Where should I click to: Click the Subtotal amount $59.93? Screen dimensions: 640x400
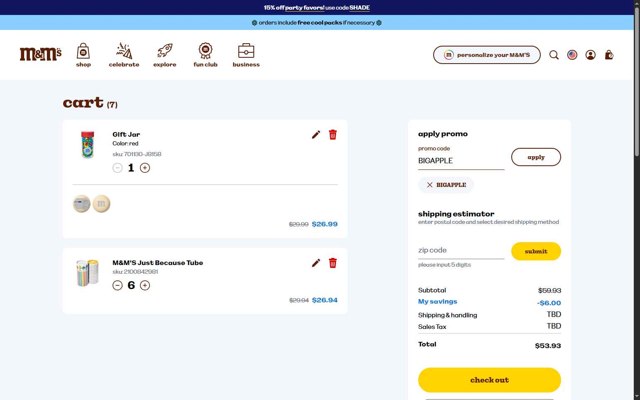tap(549, 291)
